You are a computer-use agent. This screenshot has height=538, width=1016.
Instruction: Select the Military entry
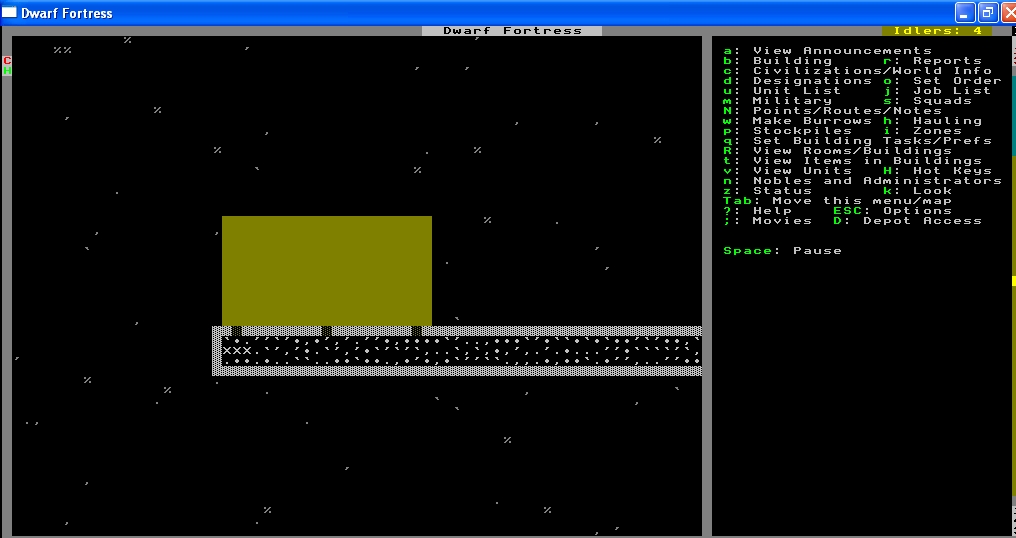pos(778,100)
